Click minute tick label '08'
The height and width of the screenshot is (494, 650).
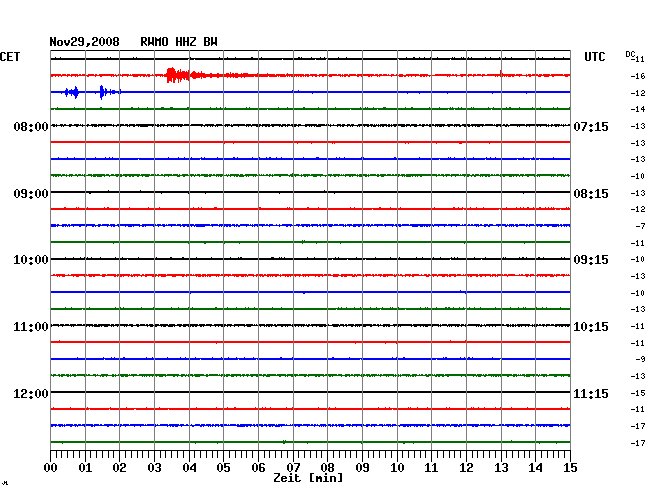pos(327,468)
